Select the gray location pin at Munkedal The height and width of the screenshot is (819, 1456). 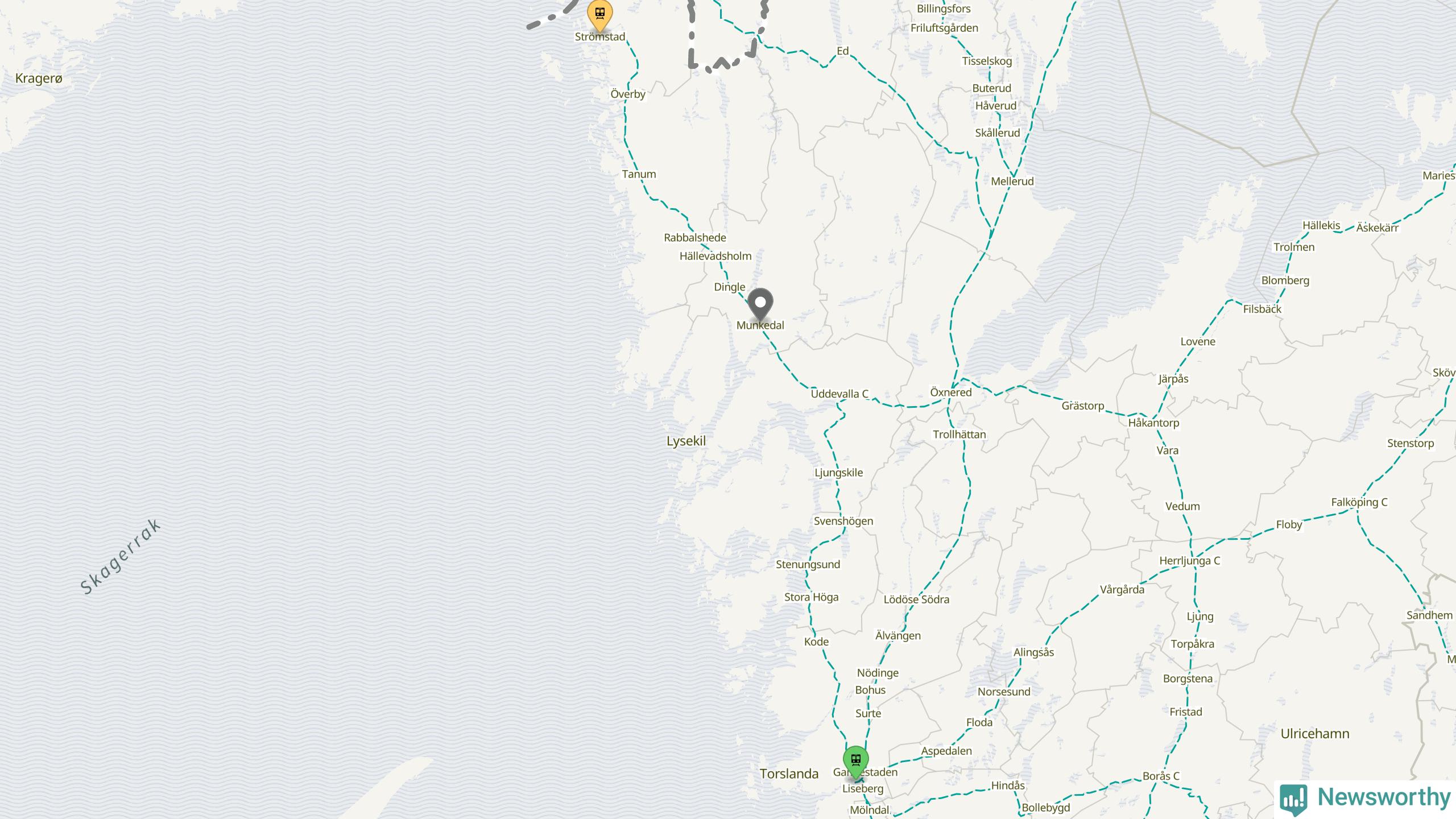[x=760, y=304]
